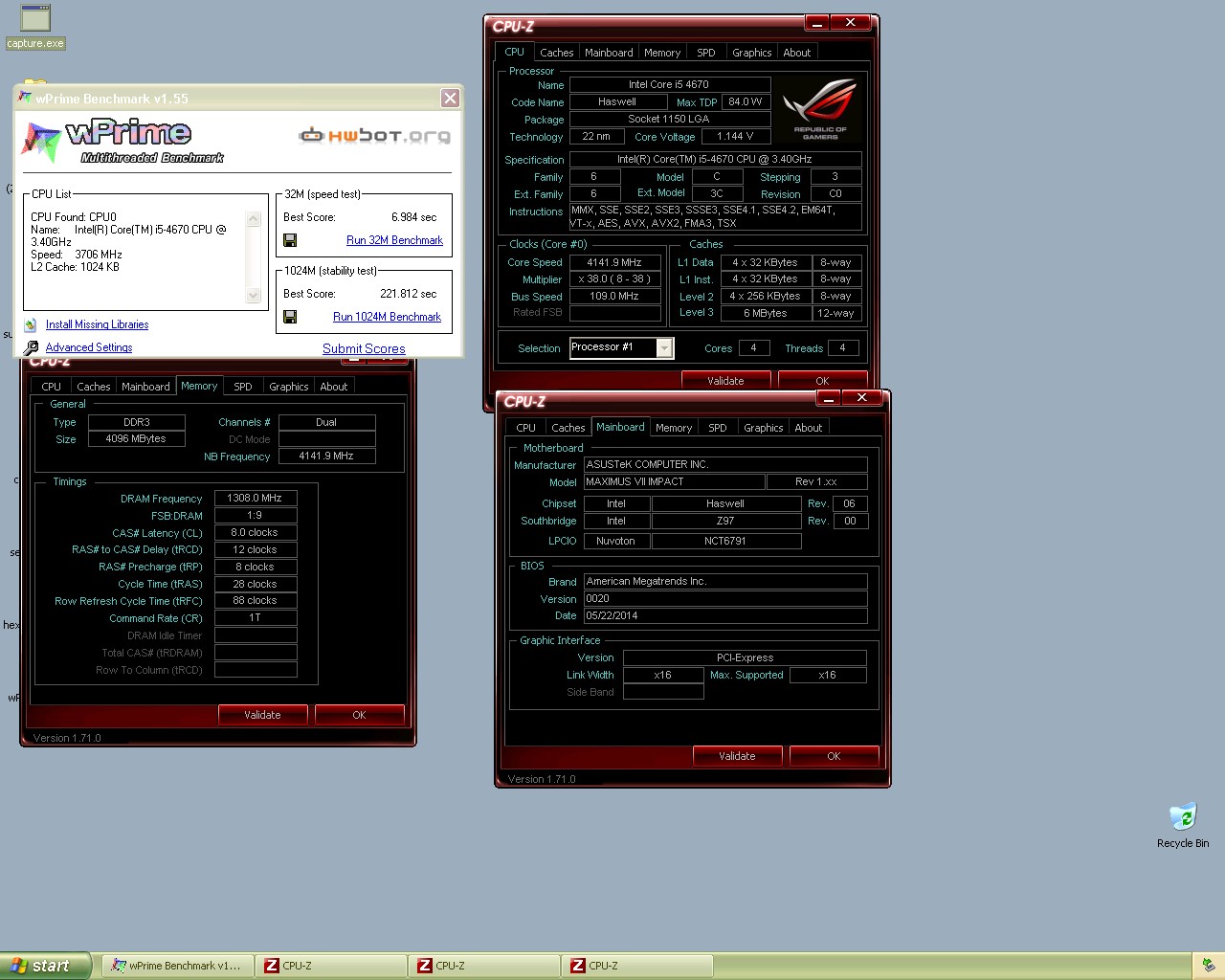Click the Core Voltage 1.144 V field

pyautogui.click(x=735, y=136)
